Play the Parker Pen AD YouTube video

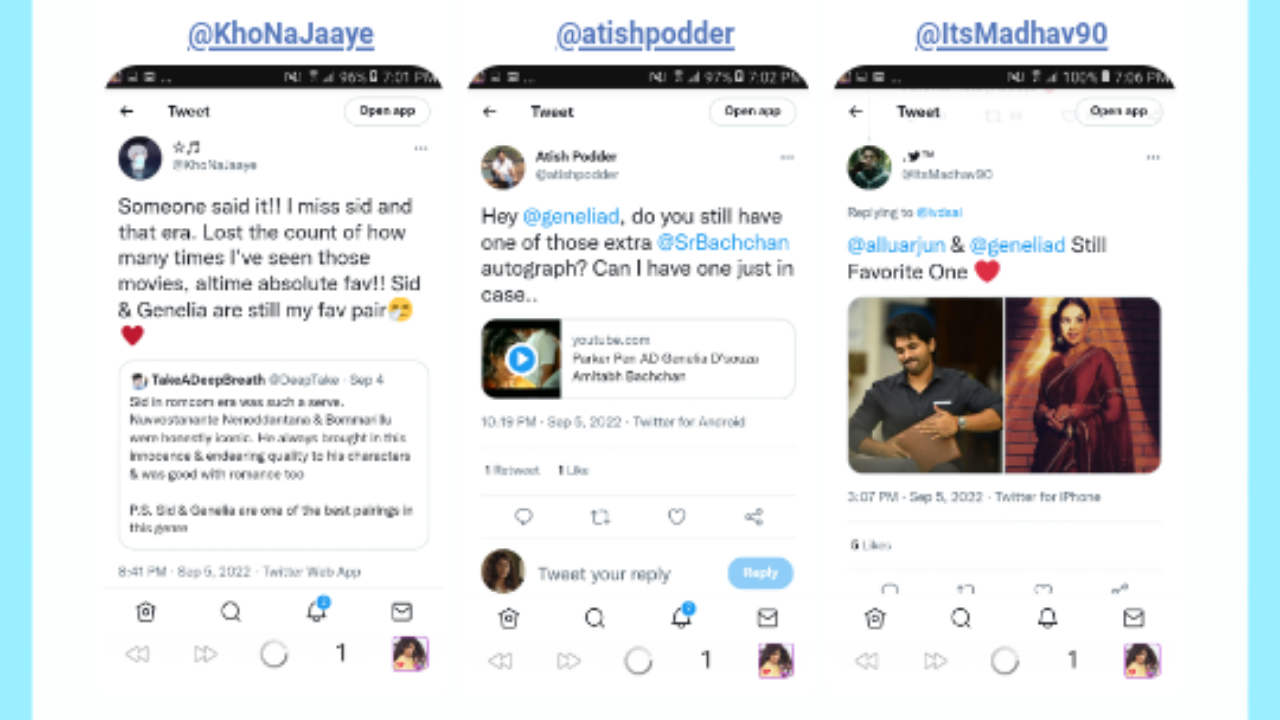pyautogui.click(x=521, y=359)
